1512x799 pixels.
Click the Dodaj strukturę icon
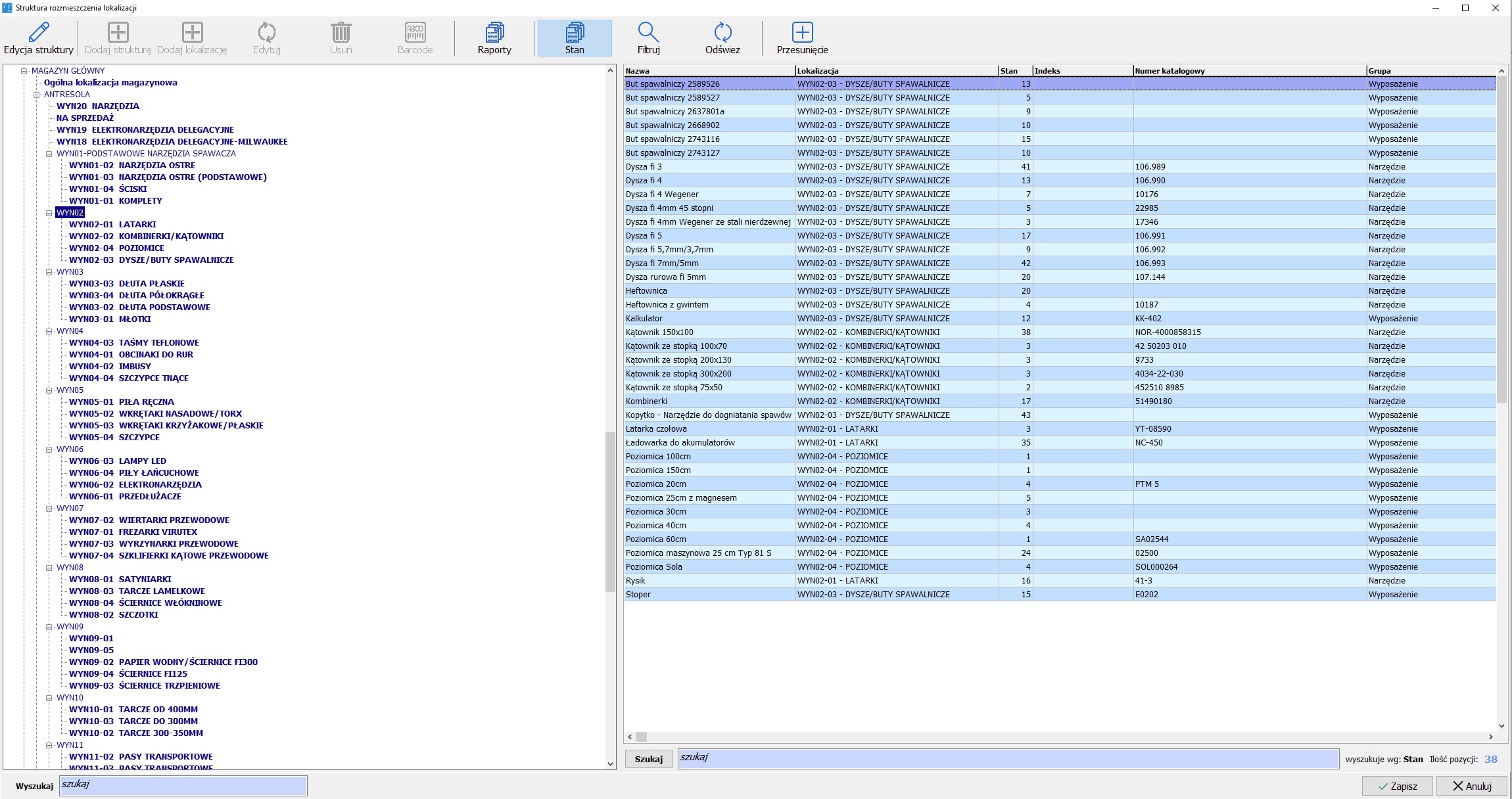[x=118, y=32]
